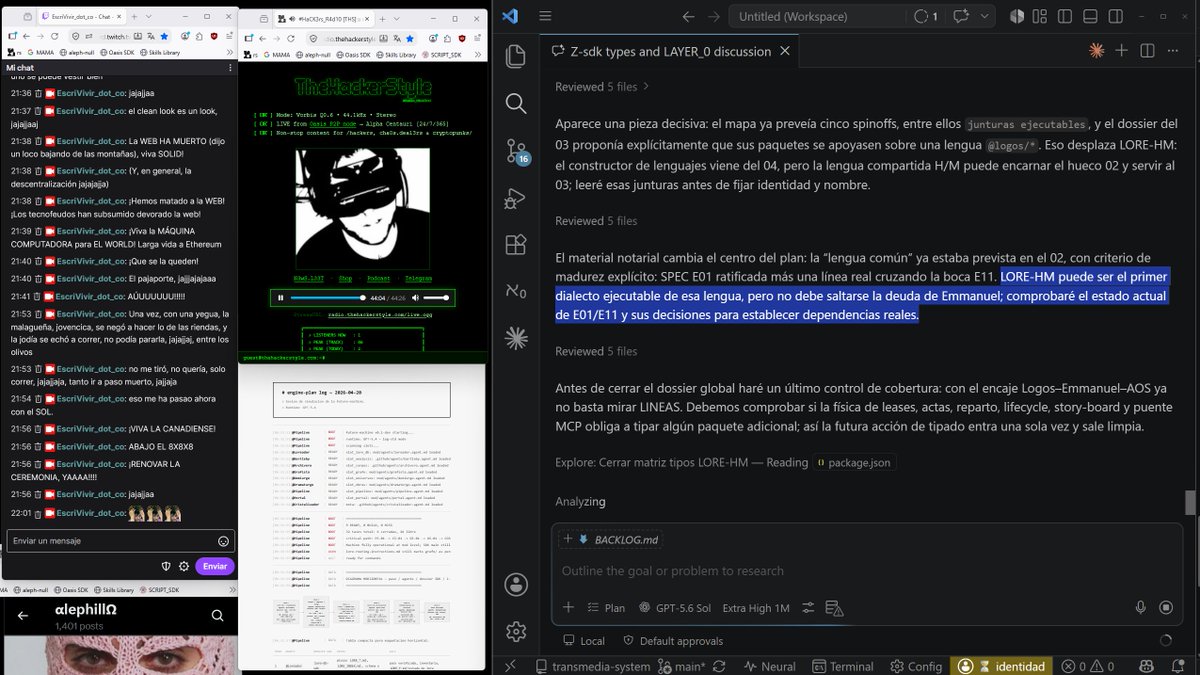Start a new chat with plus icon
The width and height of the screenshot is (1200, 675).
click(x=1121, y=51)
